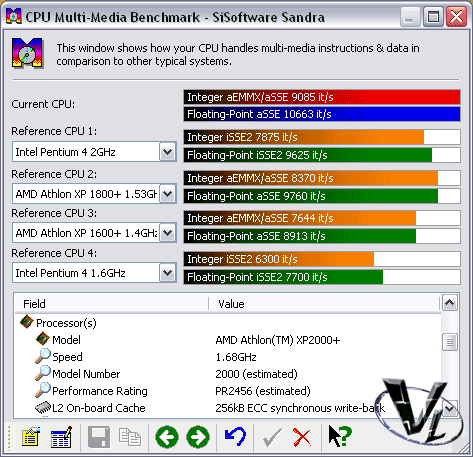473x457 pixels.
Task: Click the Copy documents icon
Action: pos(130,437)
